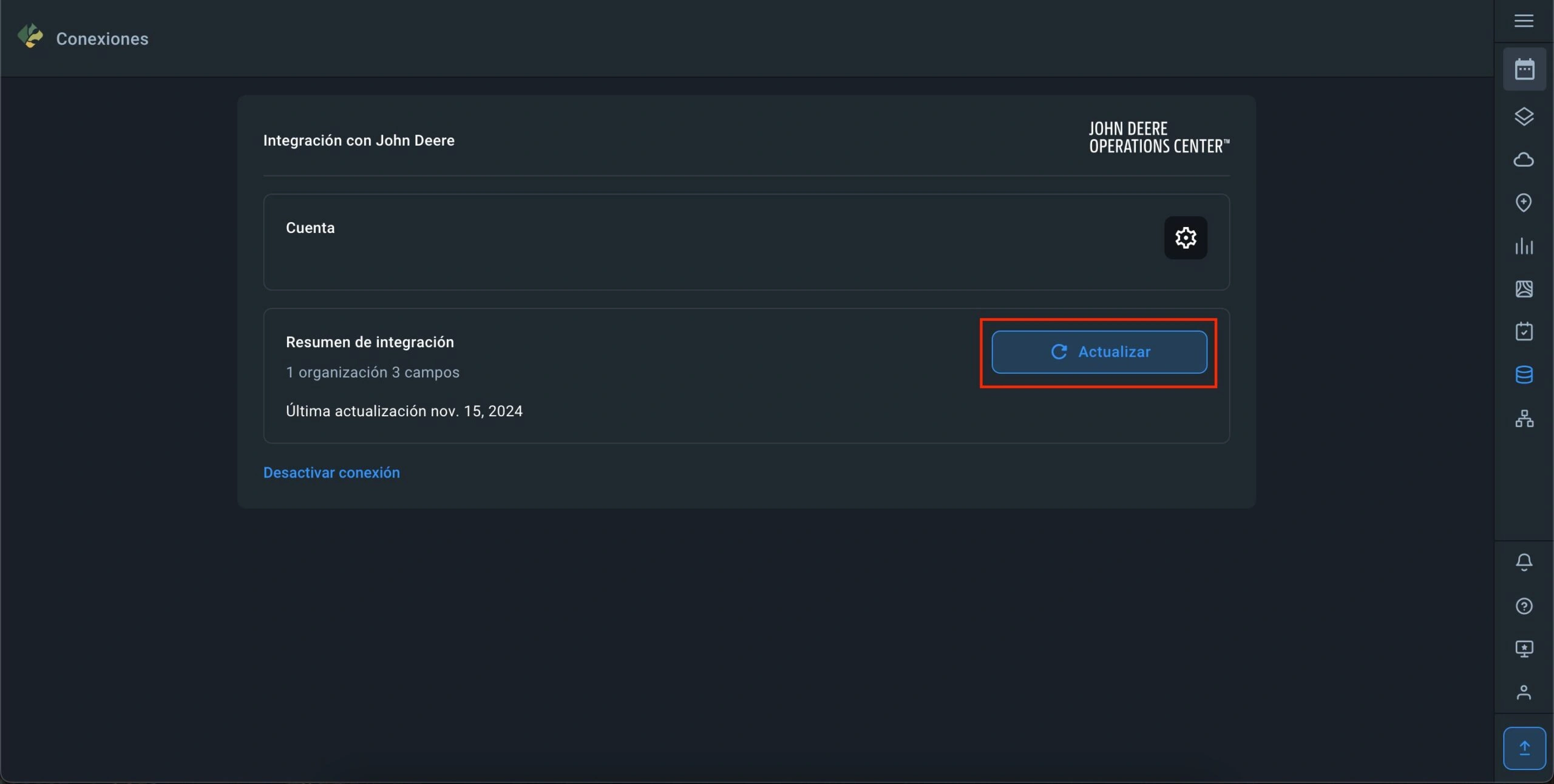Click the app logo next to Conexiones
Screen dimensions: 1554x784
tap(30, 36)
